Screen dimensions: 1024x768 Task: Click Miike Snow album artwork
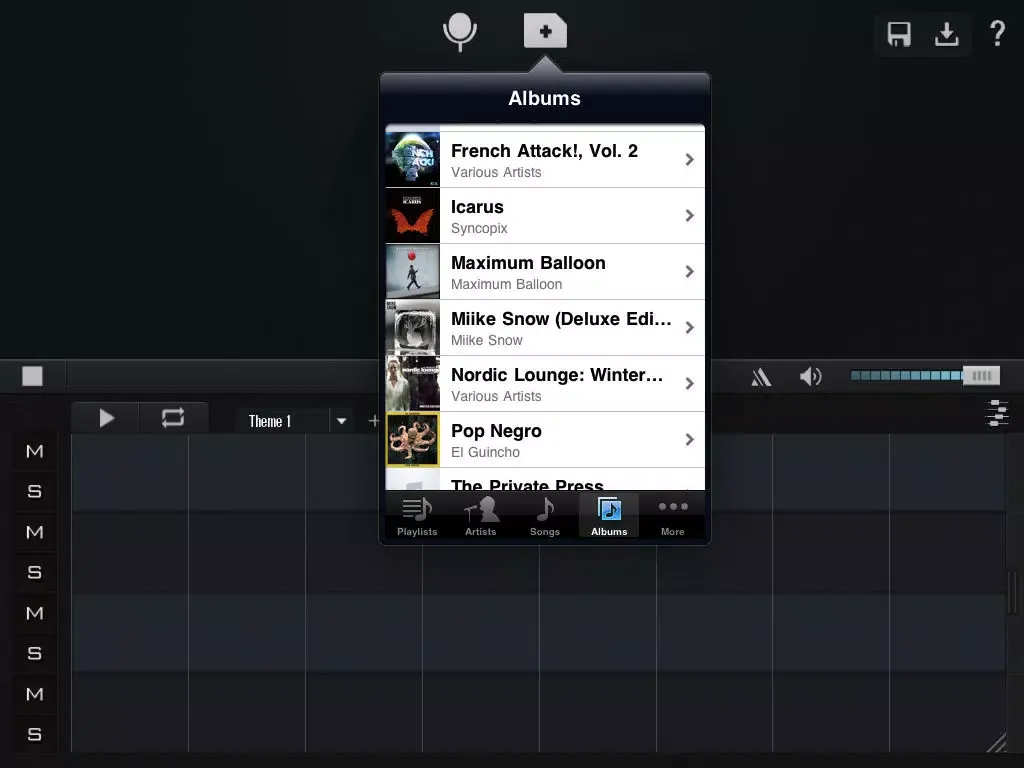[413, 328]
